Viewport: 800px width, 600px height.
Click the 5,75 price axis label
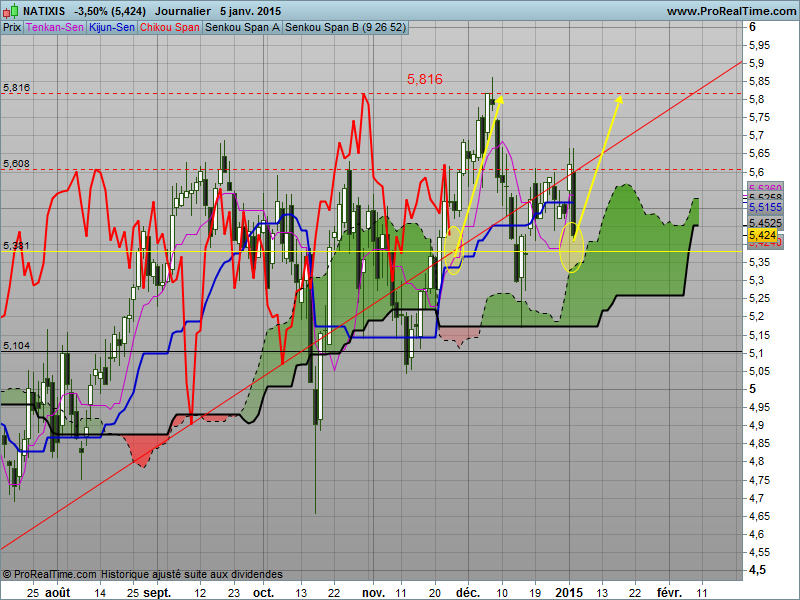point(759,117)
